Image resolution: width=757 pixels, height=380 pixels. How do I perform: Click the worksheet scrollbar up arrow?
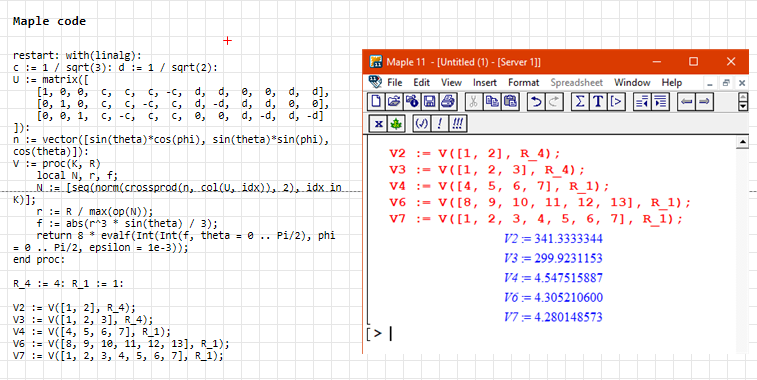click(x=742, y=142)
